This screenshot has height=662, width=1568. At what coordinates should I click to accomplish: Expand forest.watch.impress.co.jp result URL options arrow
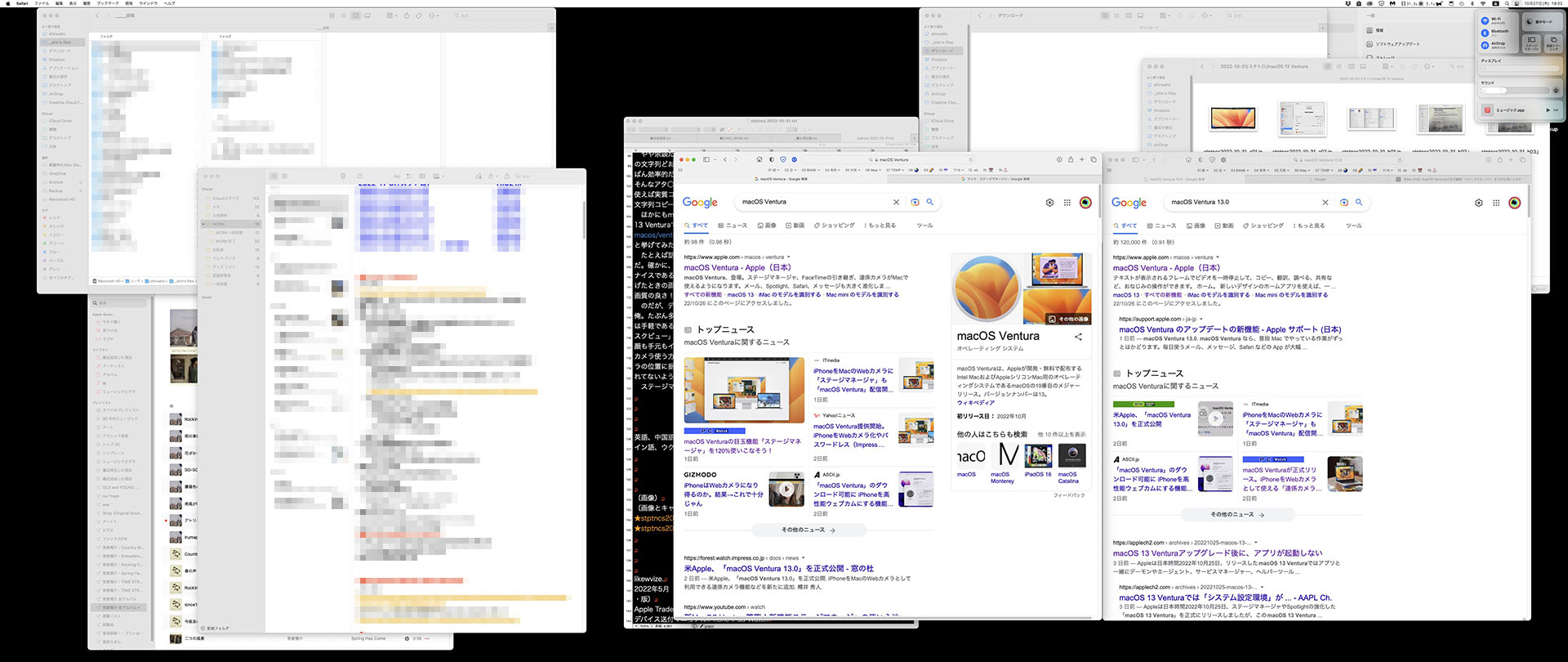pos(804,558)
